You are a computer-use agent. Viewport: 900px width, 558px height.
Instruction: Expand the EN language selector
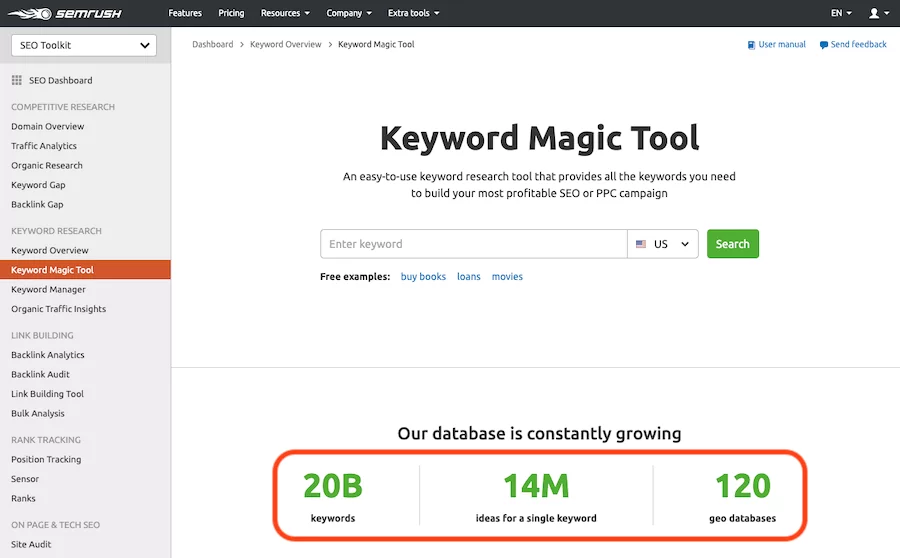click(841, 14)
